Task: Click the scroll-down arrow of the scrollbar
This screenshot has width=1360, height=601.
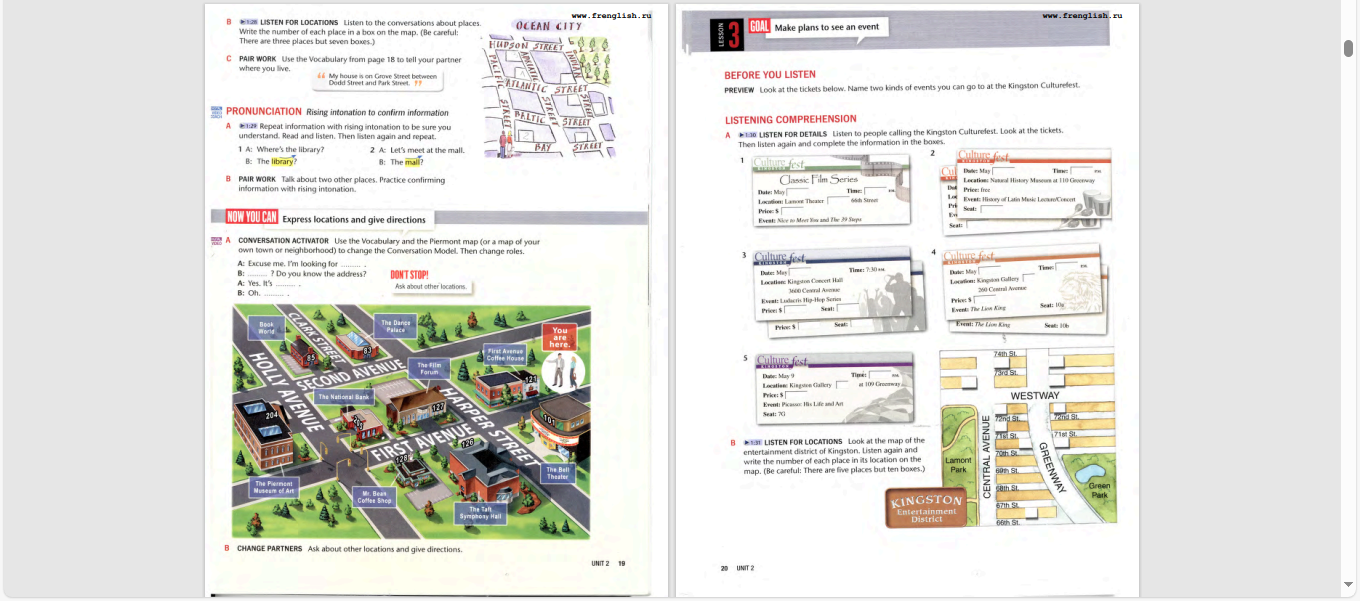Action: coord(1348,584)
